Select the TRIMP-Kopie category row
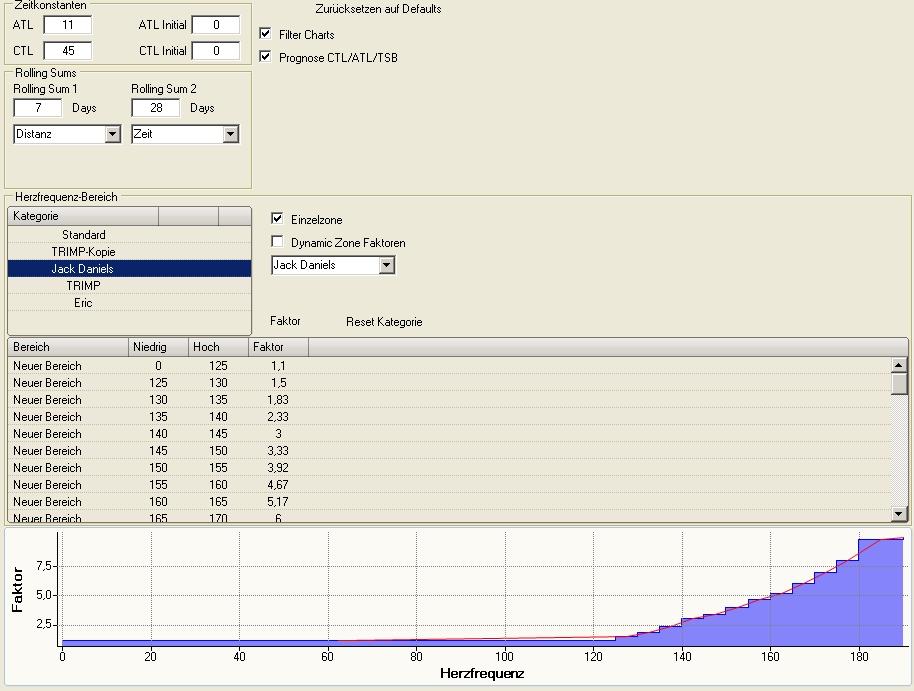 click(129, 252)
